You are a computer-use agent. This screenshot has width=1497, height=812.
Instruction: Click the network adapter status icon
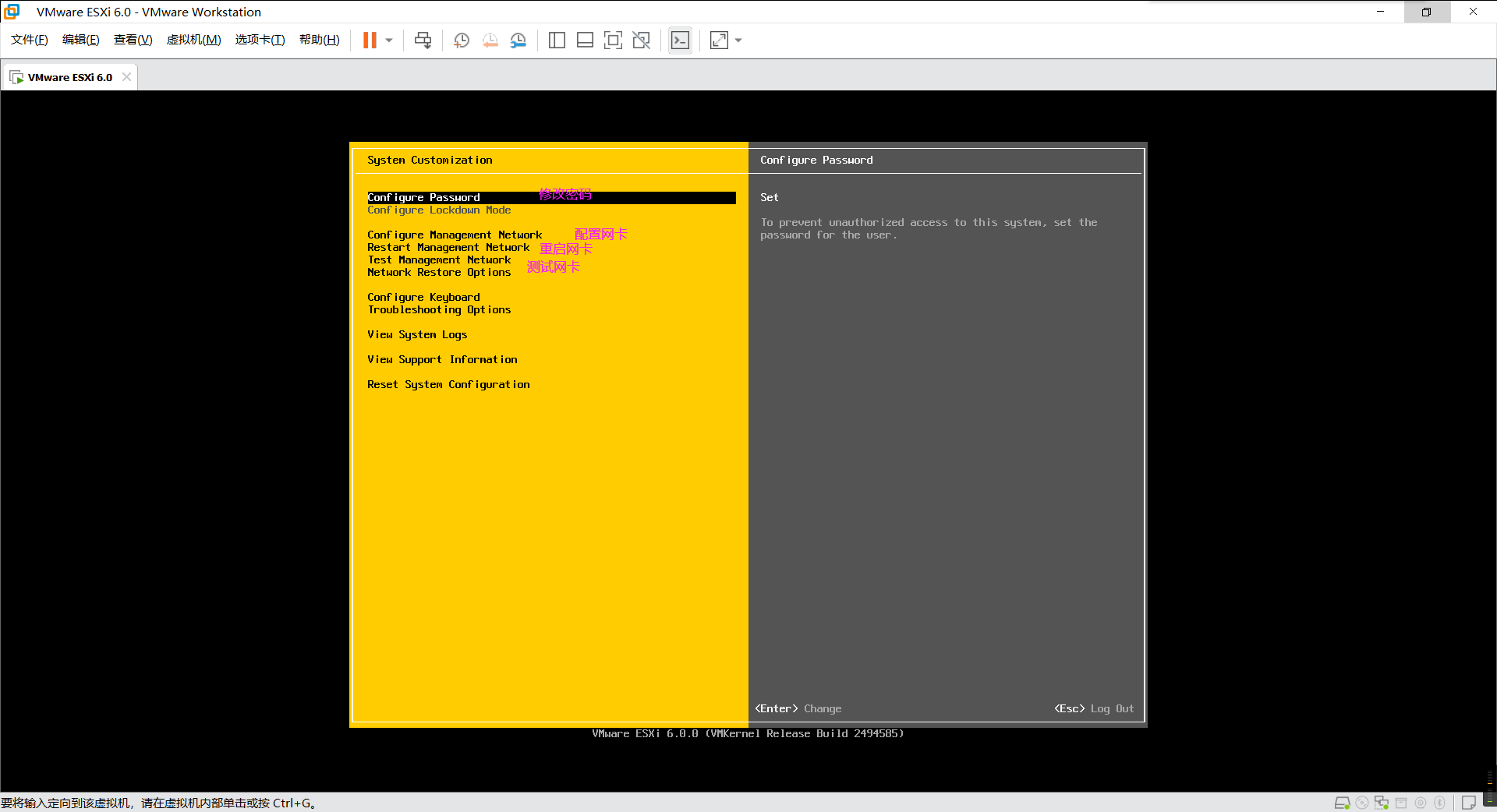(1382, 803)
